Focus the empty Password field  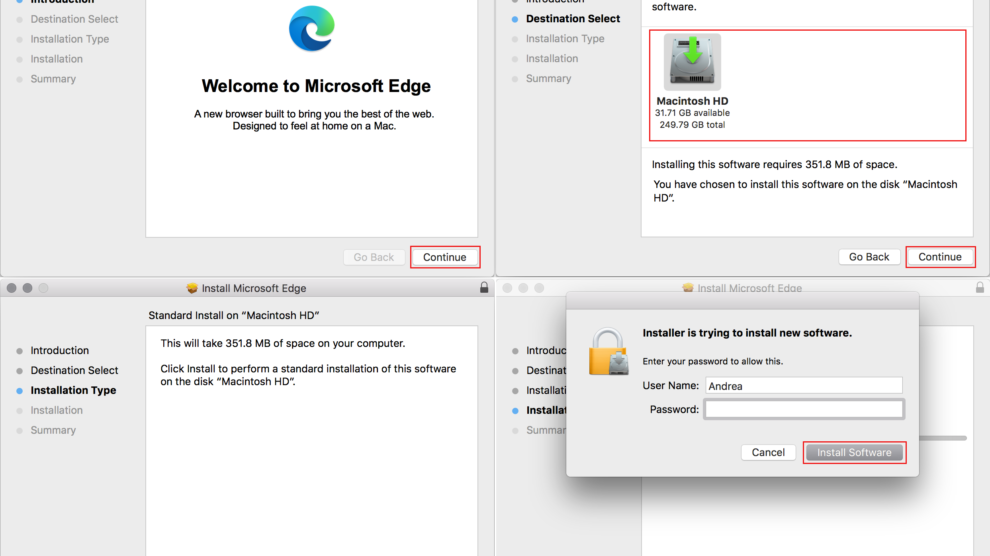click(x=804, y=410)
